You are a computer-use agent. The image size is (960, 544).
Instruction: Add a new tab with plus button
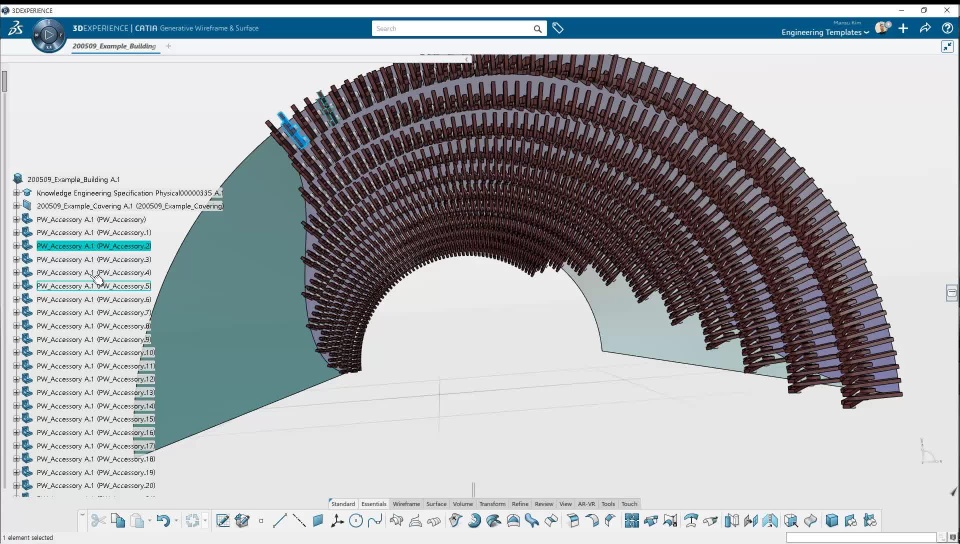click(x=168, y=46)
